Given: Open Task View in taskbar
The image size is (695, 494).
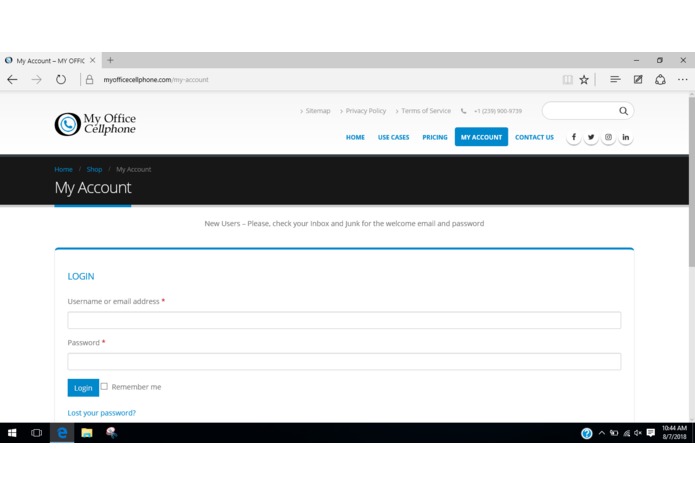Looking at the screenshot, I should click(x=36, y=433).
